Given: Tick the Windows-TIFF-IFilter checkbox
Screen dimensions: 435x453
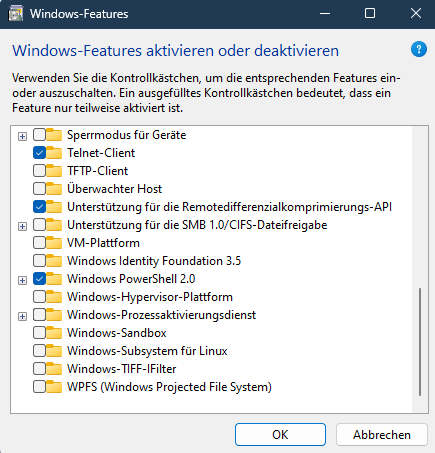Looking at the screenshot, I should coord(39,369).
